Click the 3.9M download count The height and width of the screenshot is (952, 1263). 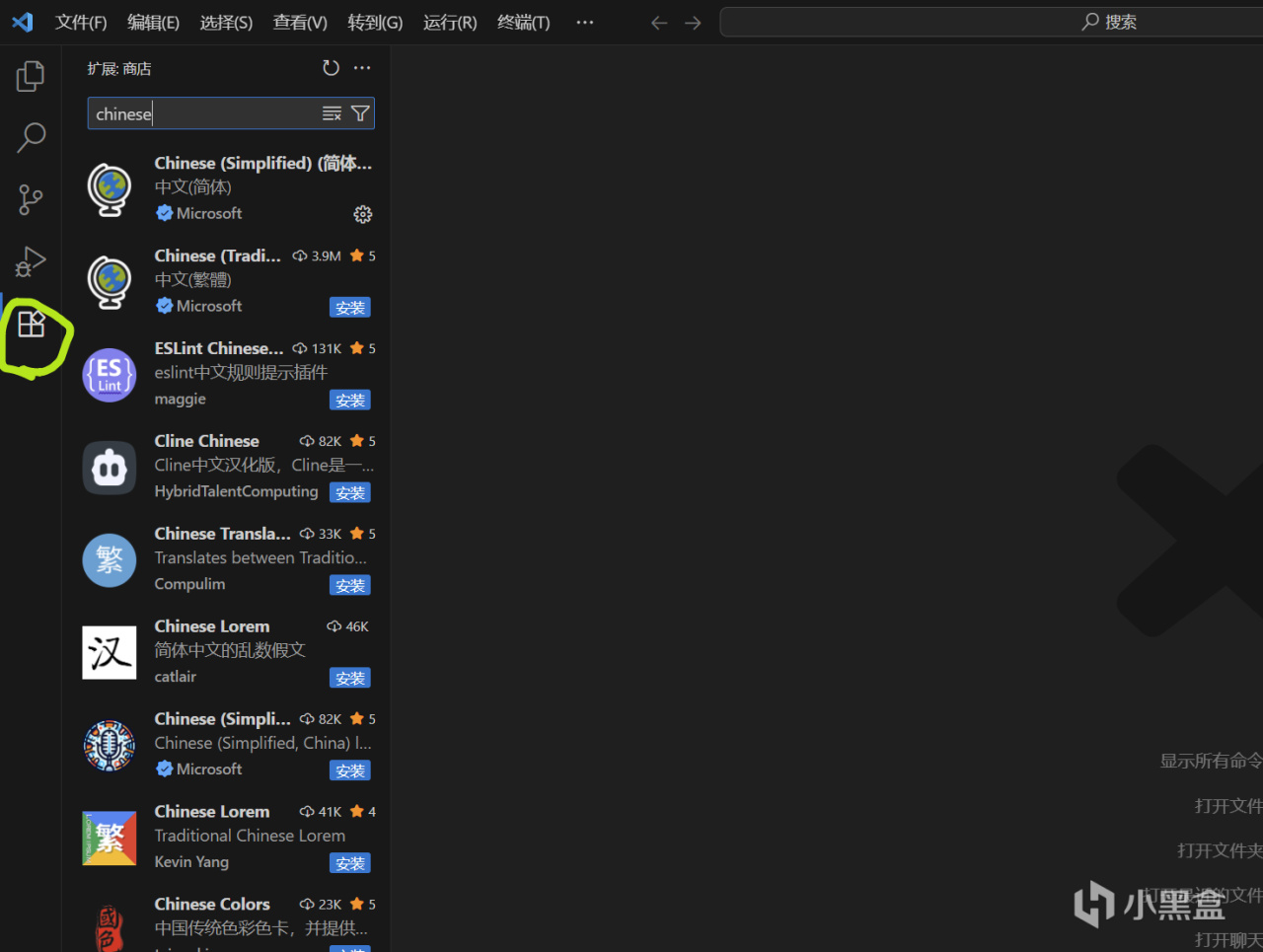(x=317, y=256)
